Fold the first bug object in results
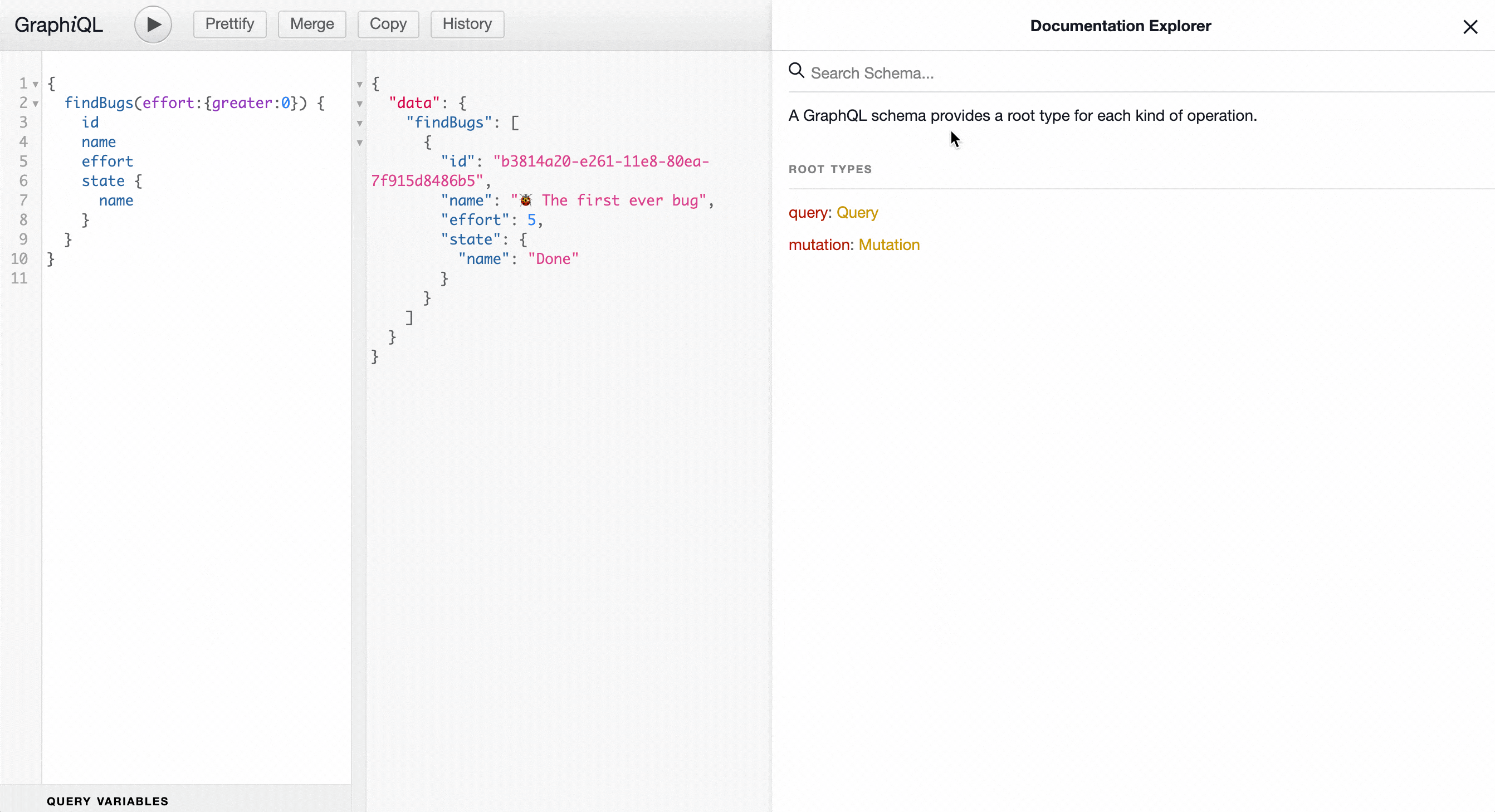Image resolution: width=1495 pixels, height=812 pixels. (x=359, y=143)
